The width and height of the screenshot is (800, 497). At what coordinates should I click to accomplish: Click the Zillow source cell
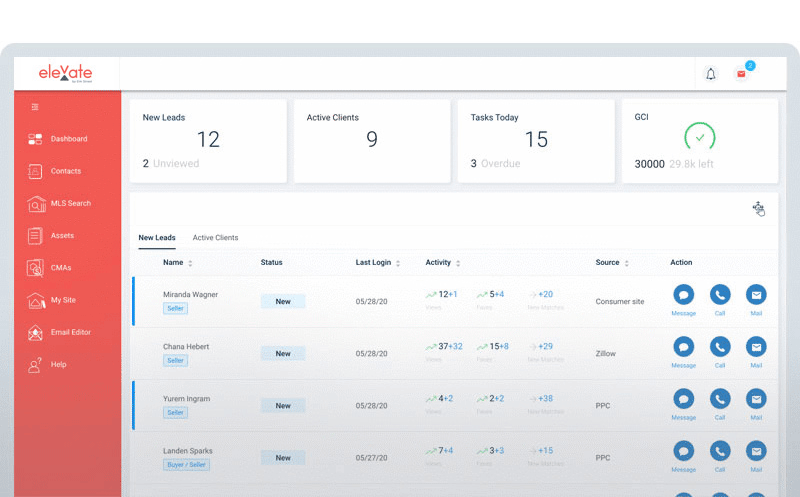(606, 354)
